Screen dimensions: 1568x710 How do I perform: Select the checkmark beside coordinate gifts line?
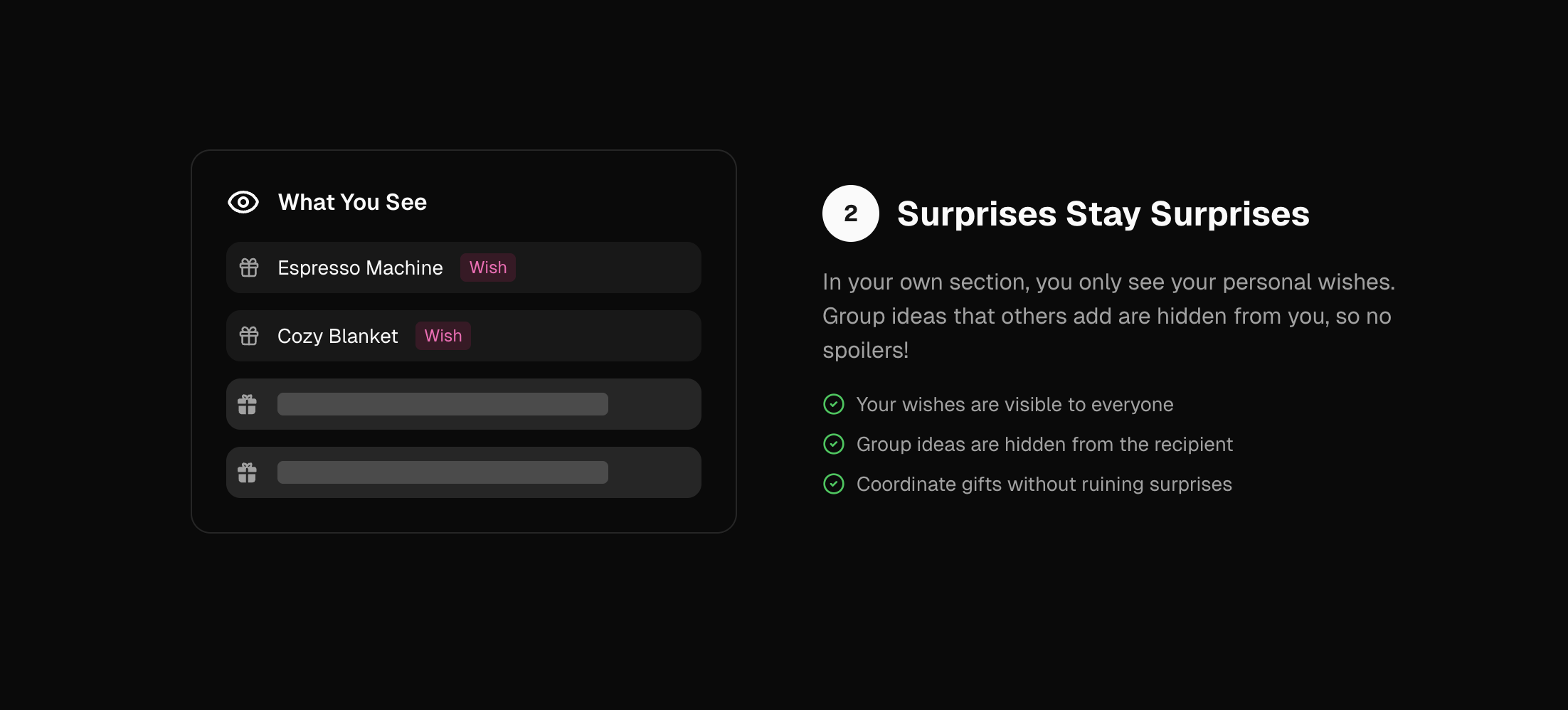pyautogui.click(x=834, y=484)
